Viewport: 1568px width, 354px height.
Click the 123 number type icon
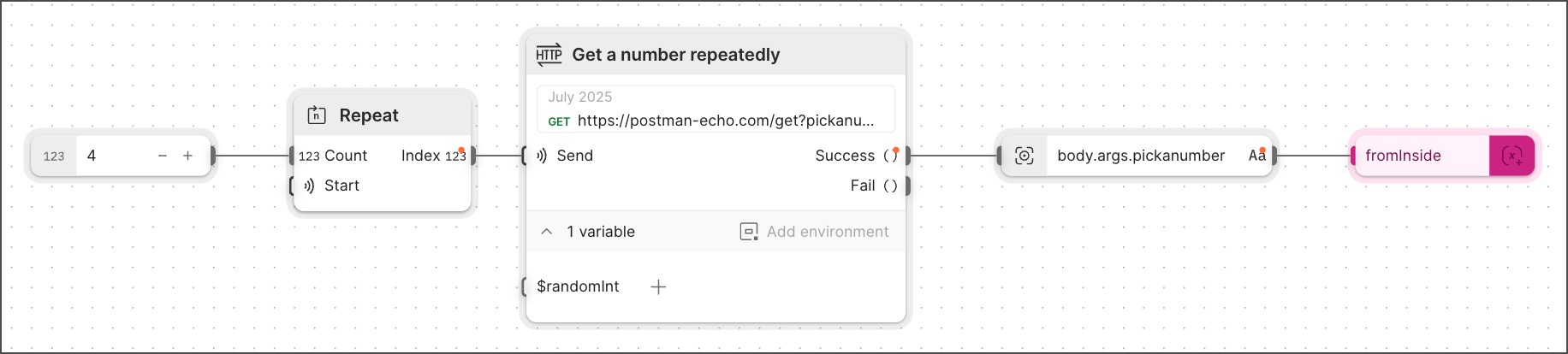(54, 156)
